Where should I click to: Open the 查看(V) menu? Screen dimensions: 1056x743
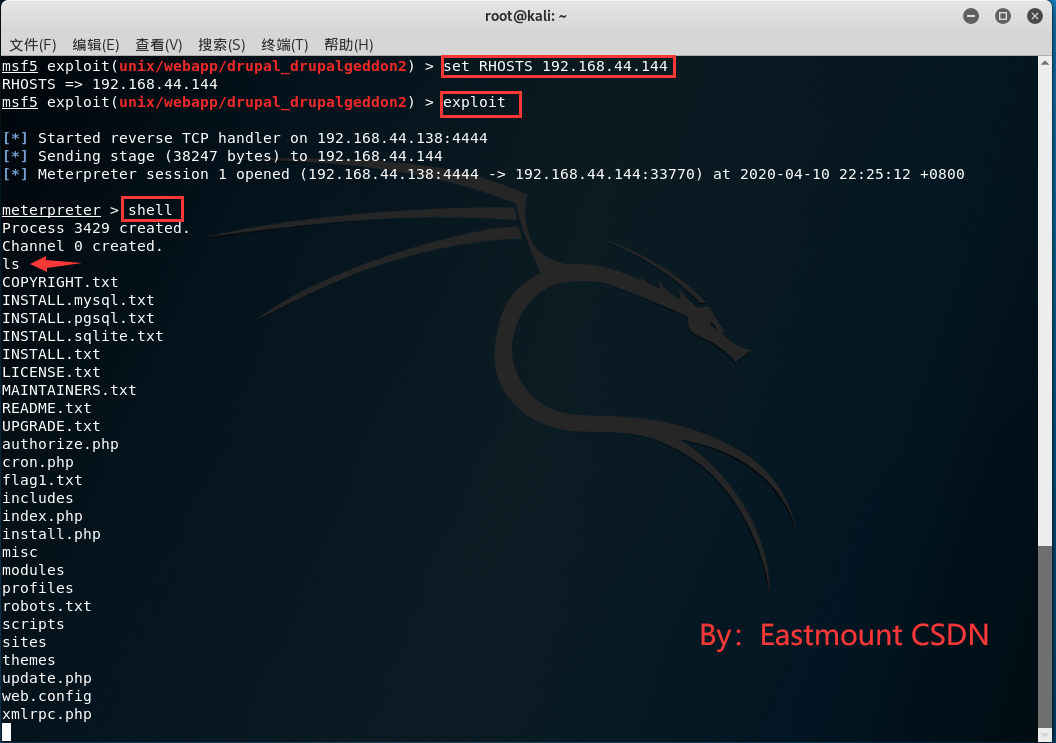point(158,45)
